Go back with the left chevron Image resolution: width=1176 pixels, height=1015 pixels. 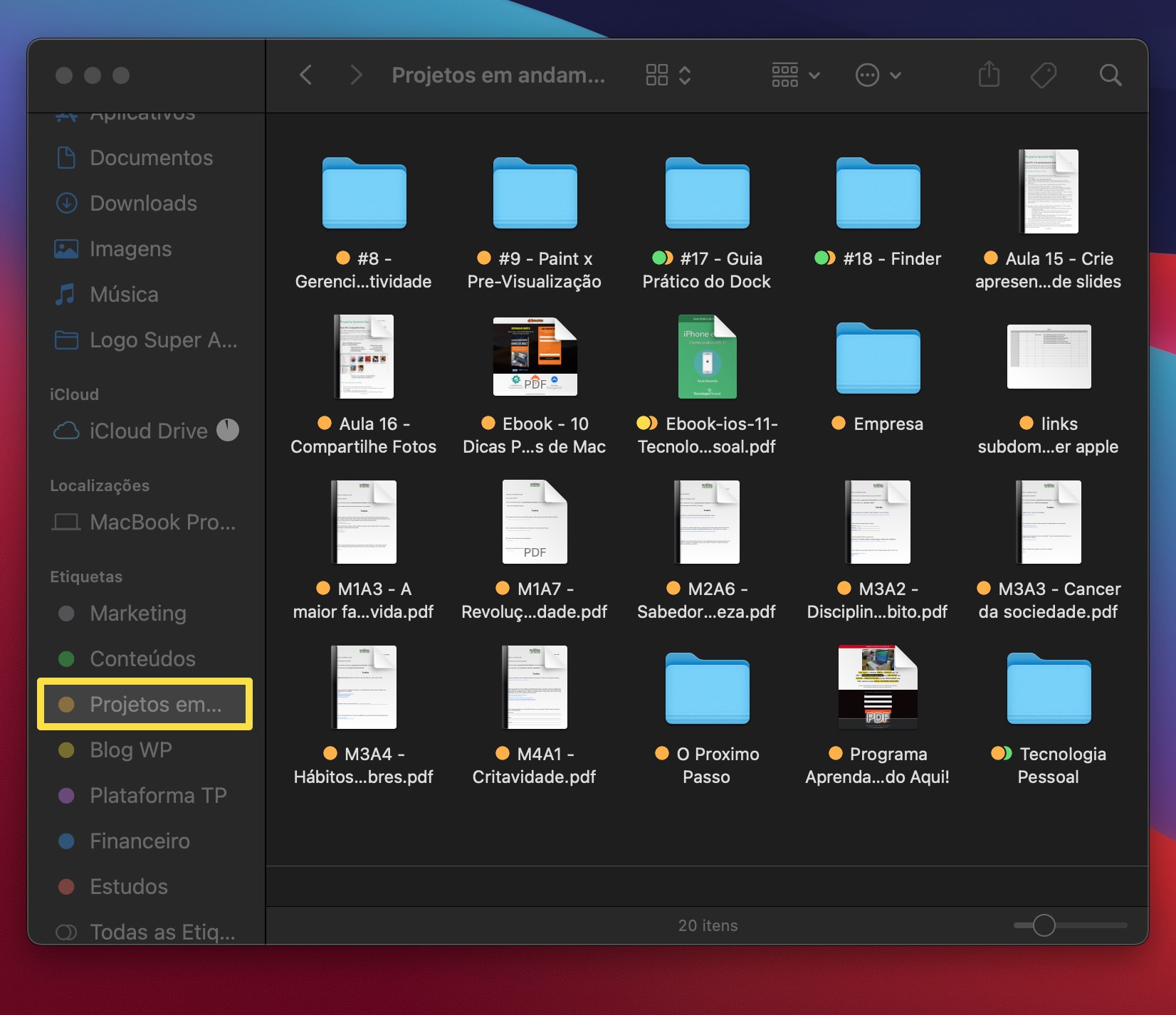(x=306, y=75)
